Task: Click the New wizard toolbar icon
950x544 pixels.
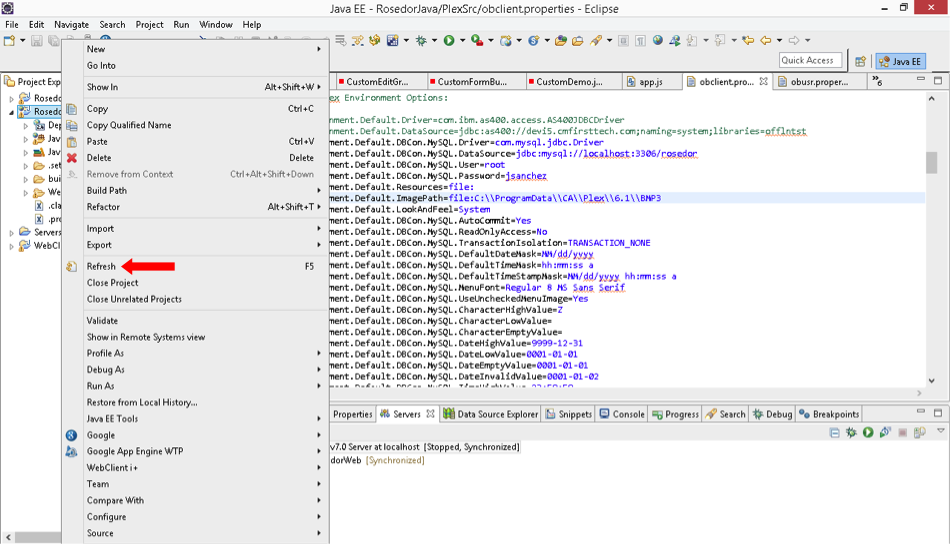Action: [10, 41]
